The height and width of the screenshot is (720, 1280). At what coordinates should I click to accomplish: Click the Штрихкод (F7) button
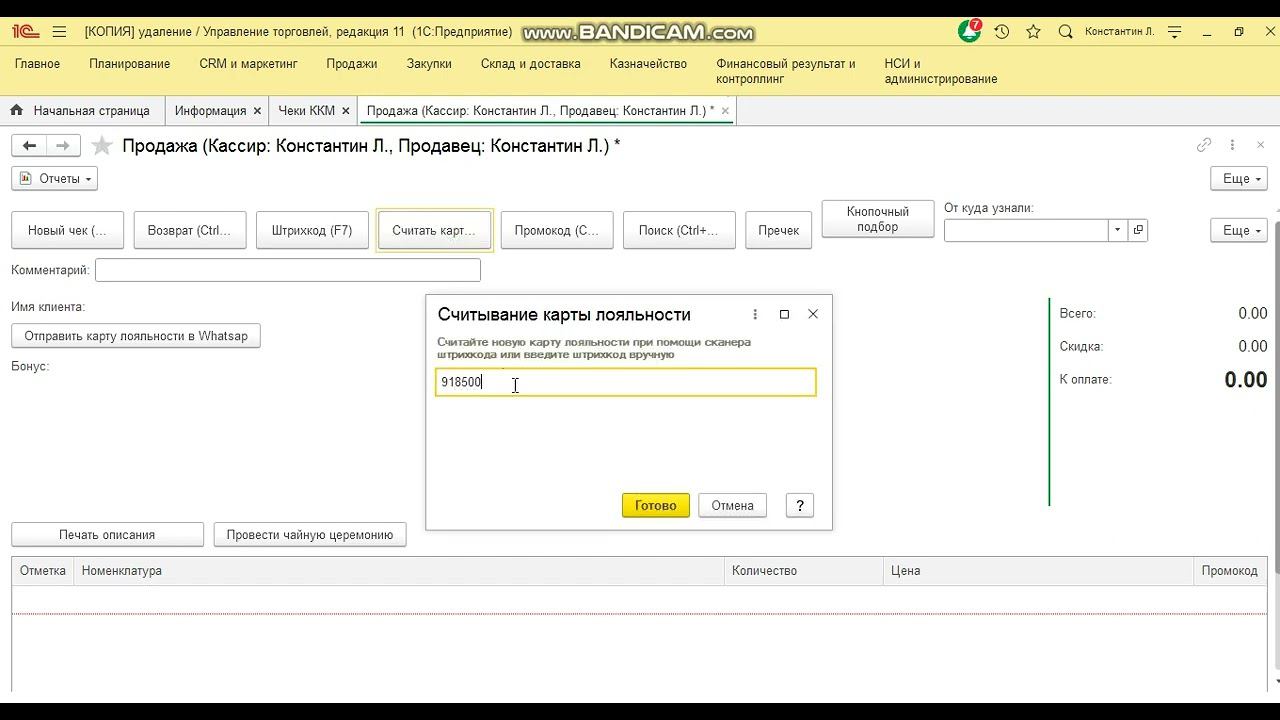312,230
